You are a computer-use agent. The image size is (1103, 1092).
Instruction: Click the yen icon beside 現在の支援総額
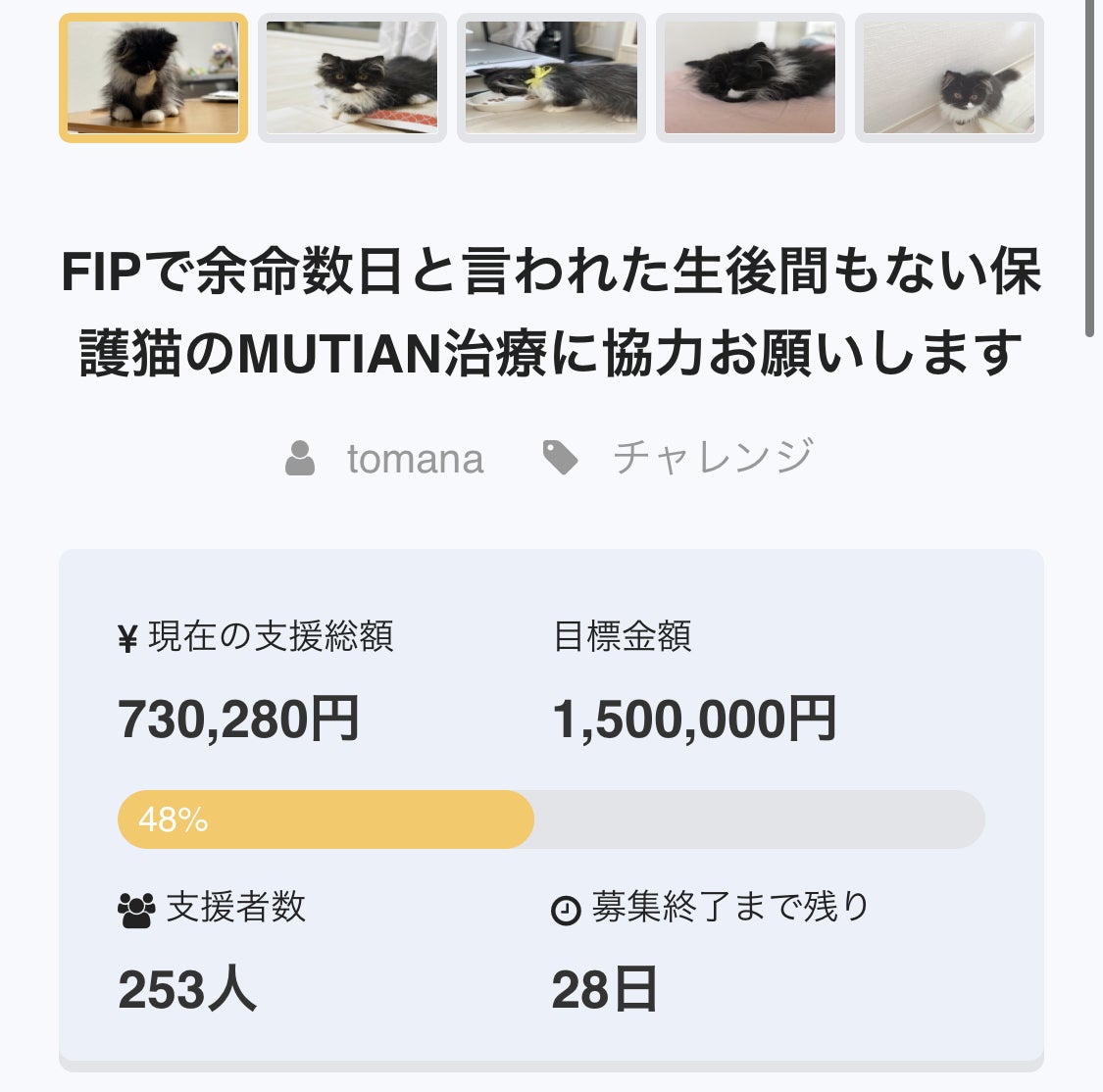(x=127, y=639)
